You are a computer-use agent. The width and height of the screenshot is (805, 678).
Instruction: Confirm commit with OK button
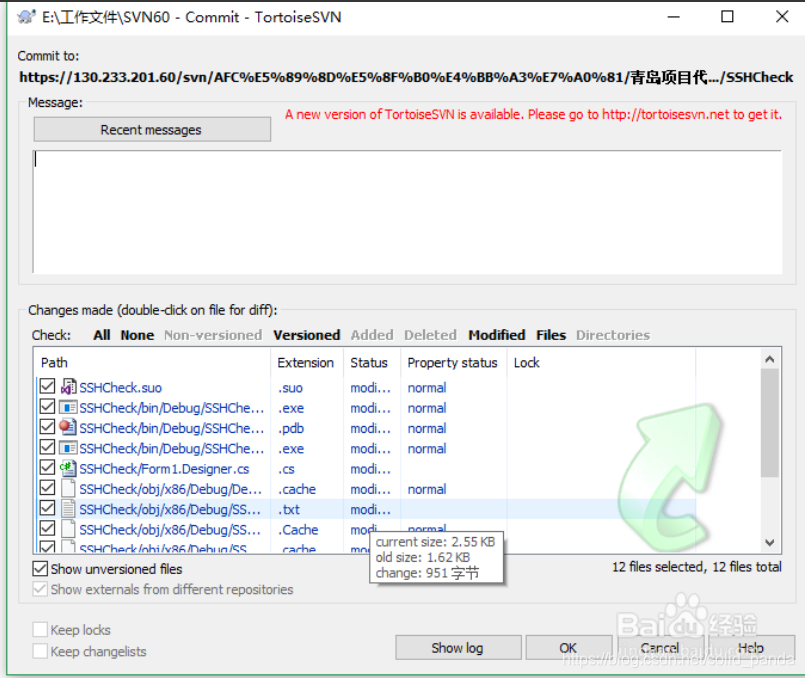tap(568, 648)
